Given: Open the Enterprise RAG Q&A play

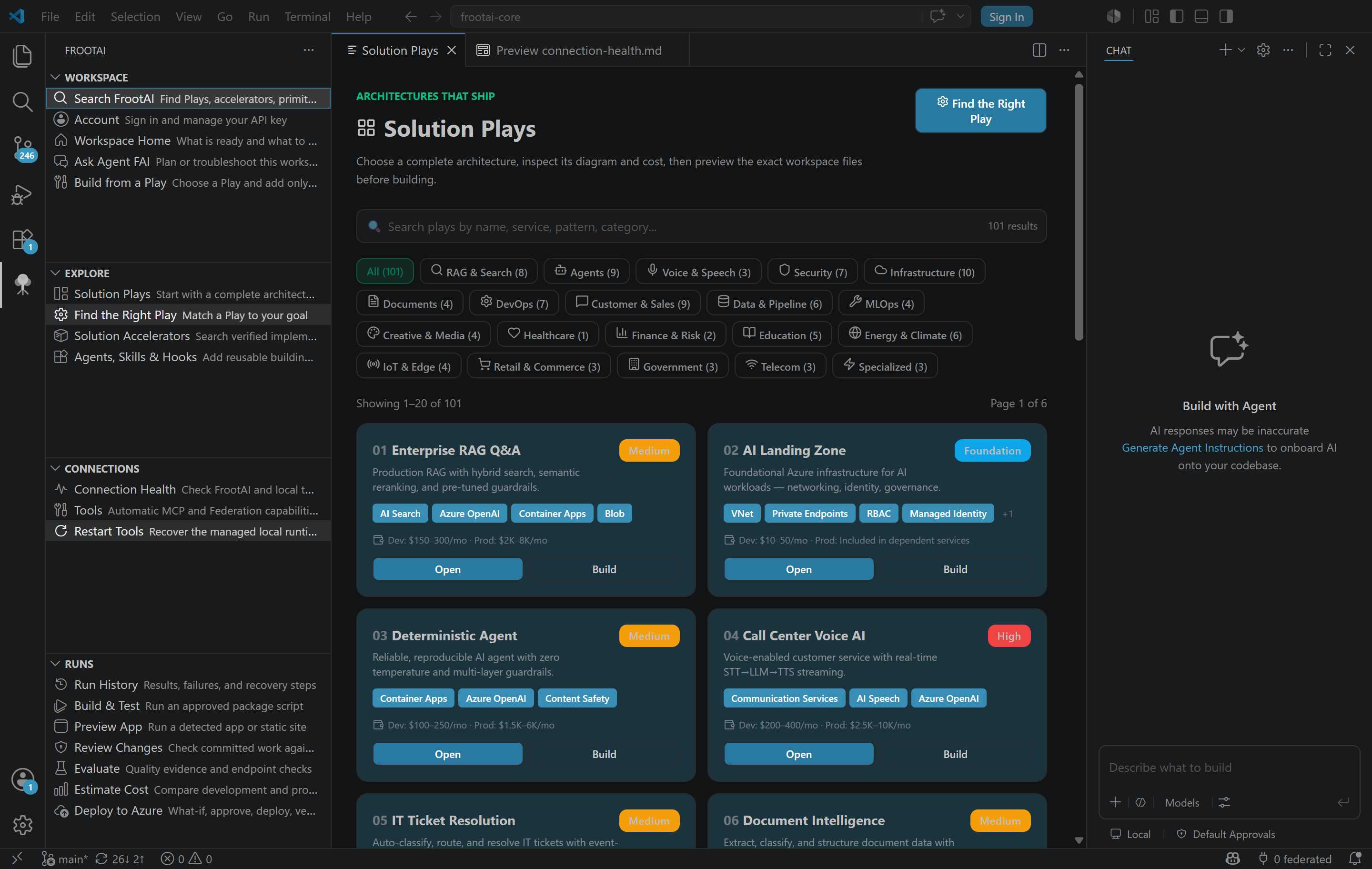Looking at the screenshot, I should tap(447, 569).
